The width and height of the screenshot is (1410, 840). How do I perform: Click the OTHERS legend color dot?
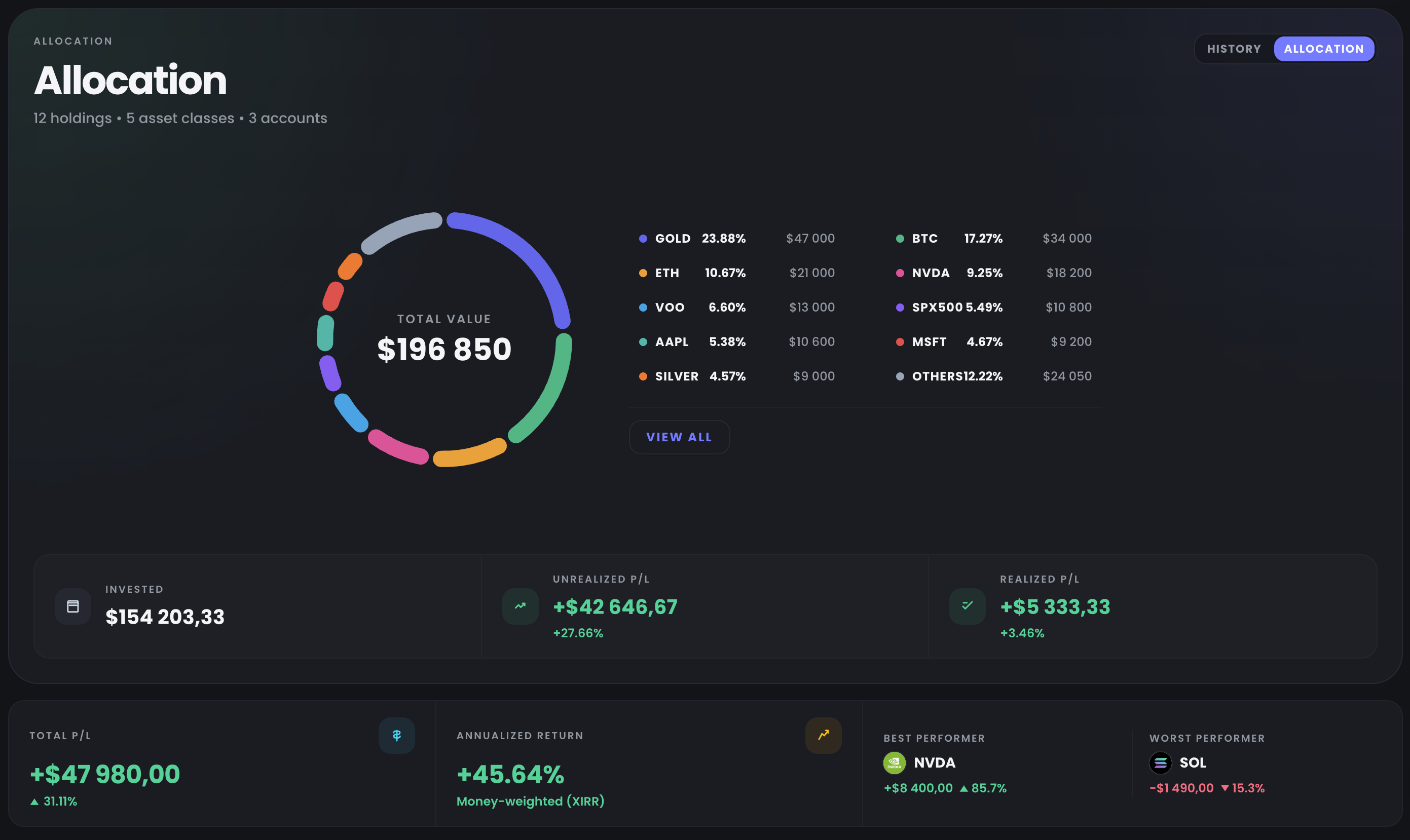point(900,376)
